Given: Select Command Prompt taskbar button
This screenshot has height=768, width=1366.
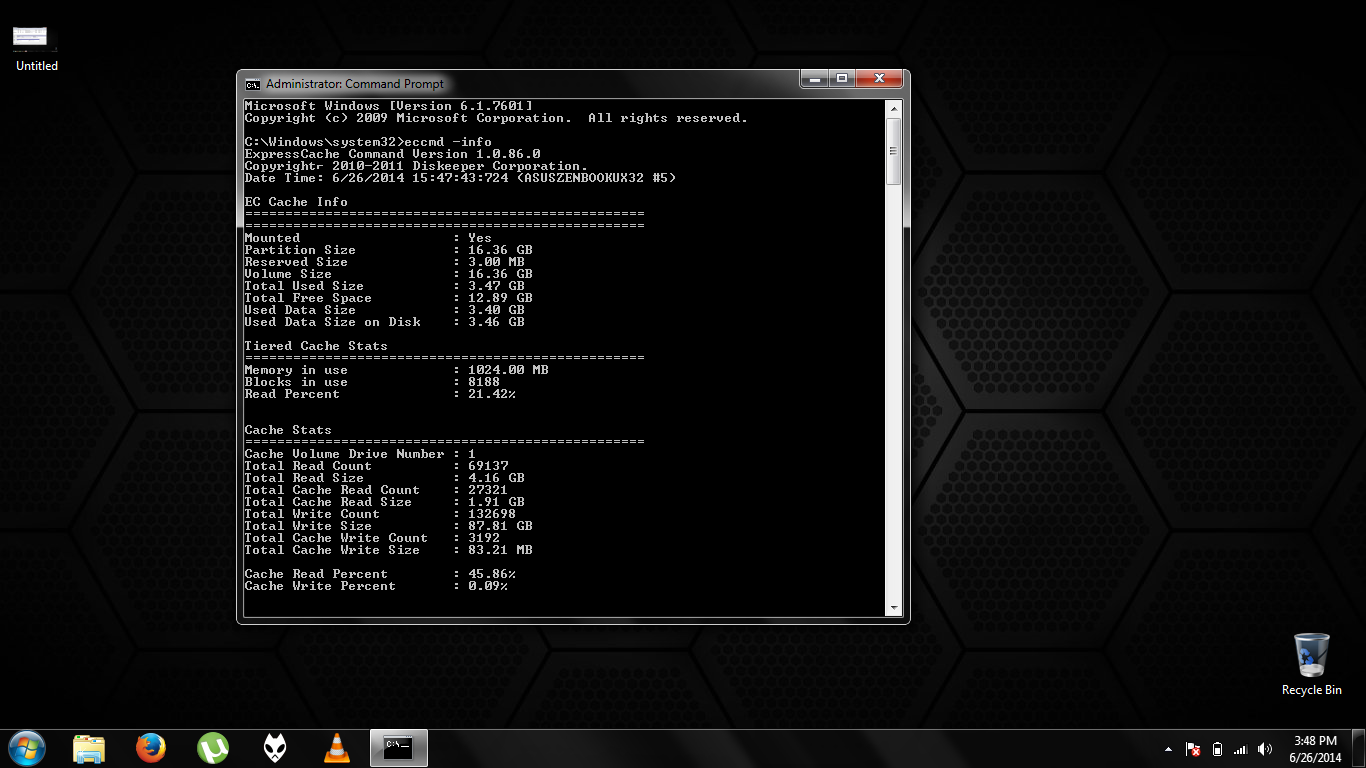Looking at the screenshot, I should pos(399,748).
